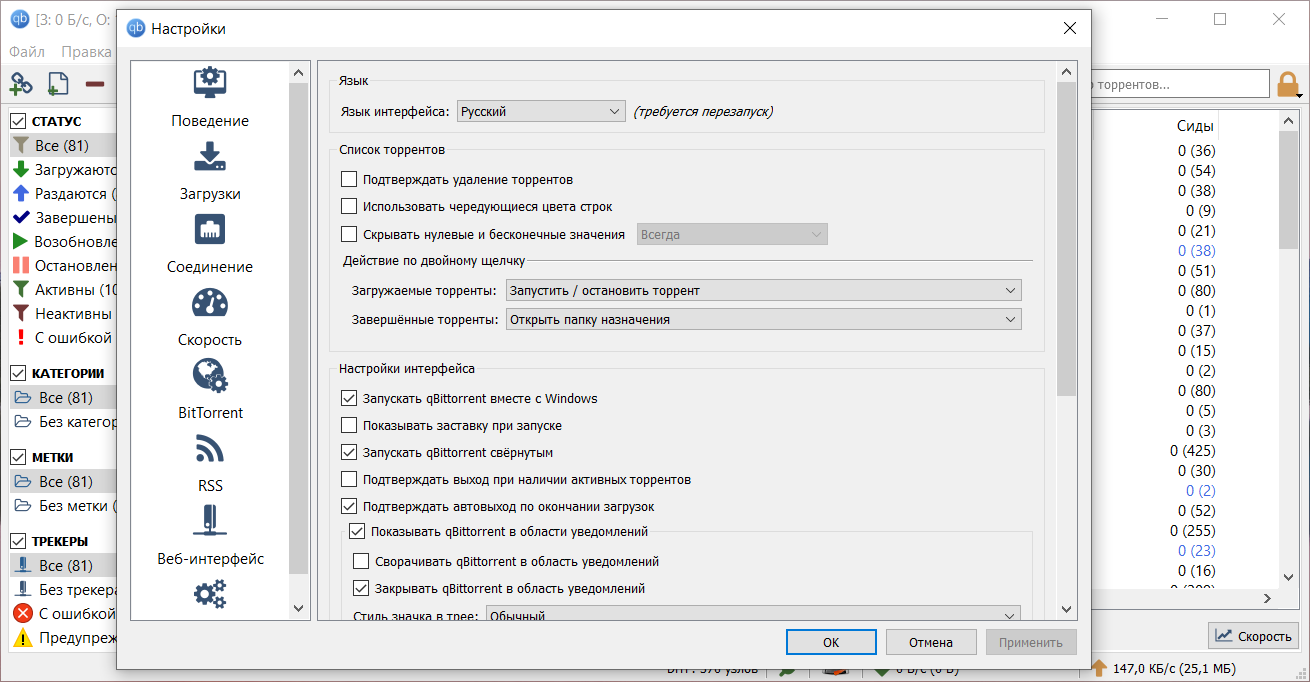Screen dimensions: 1310x682
Task: Open the Правка menu
Action: (x=86, y=52)
